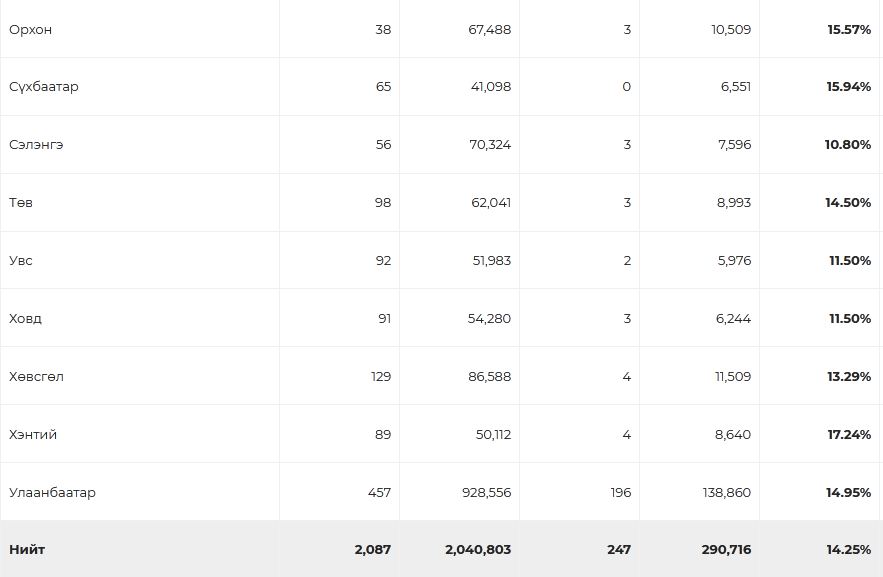Select the 290,716 total cell
Screen dimensions: 883x577
click(727, 550)
